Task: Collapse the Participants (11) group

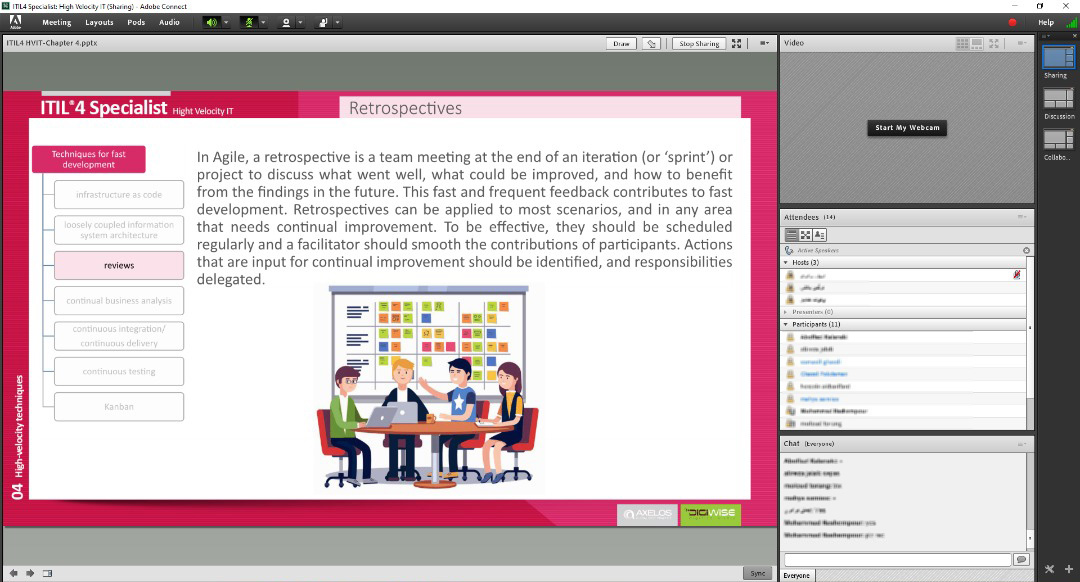Action: pyautogui.click(x=786, y=324)
